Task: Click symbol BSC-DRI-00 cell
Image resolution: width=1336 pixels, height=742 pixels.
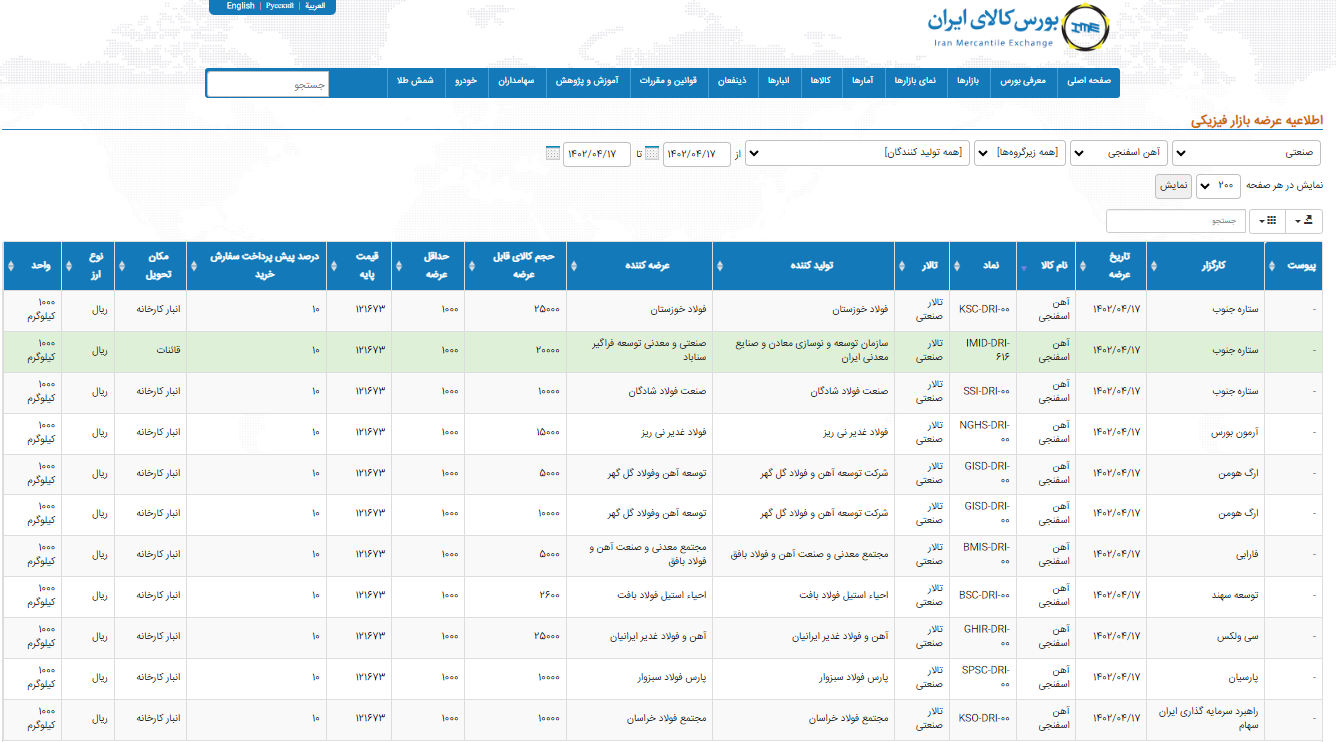Action: pyautogui.click(x=983, y=596)
